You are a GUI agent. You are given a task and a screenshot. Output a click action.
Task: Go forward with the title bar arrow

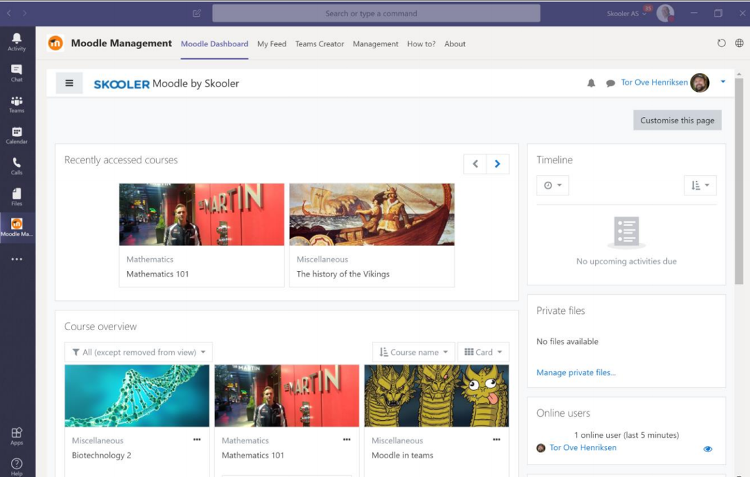tap(24, 13)
